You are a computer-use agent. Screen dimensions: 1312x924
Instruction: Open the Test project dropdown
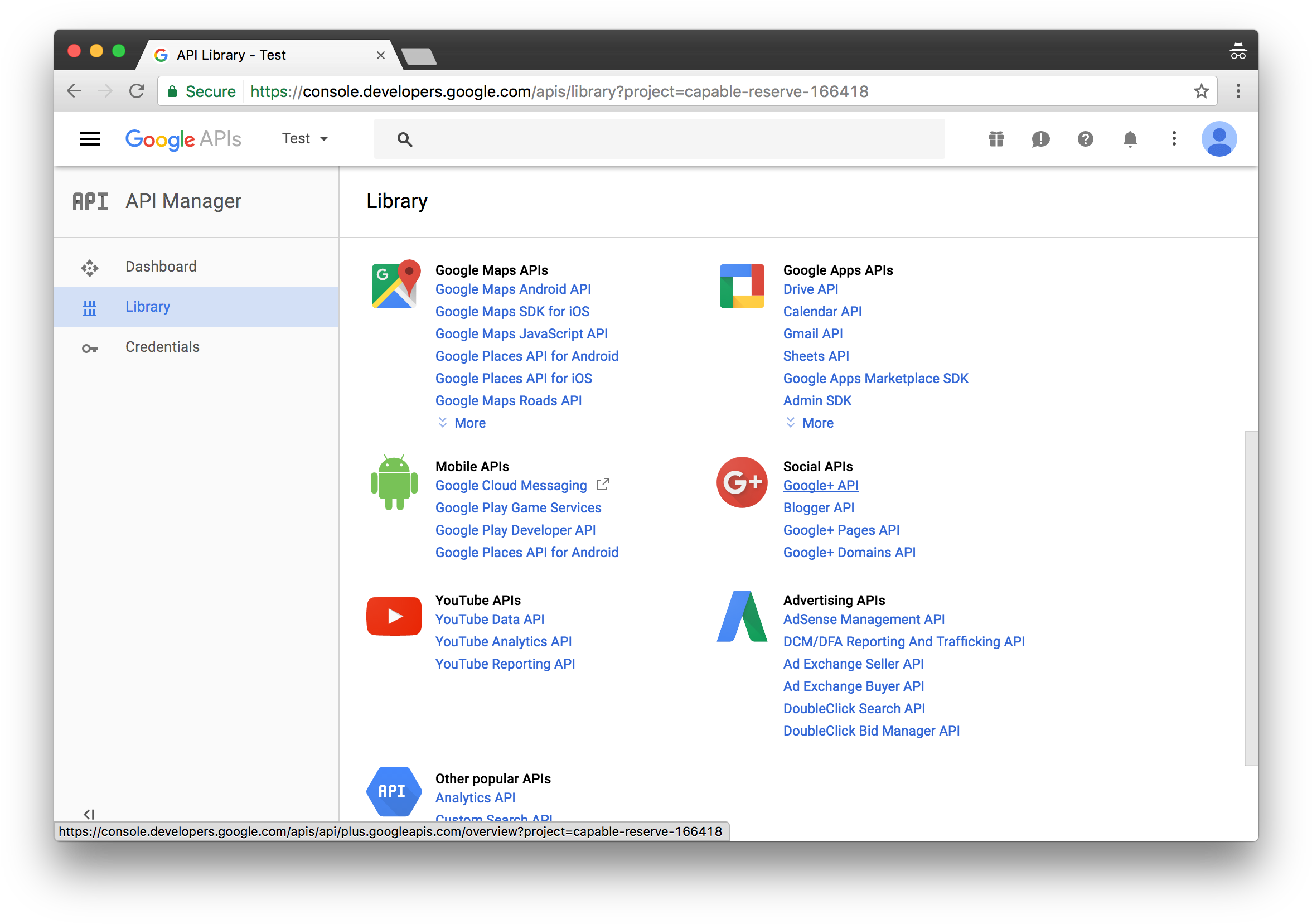pyautogui.click(x=305, y=138)
